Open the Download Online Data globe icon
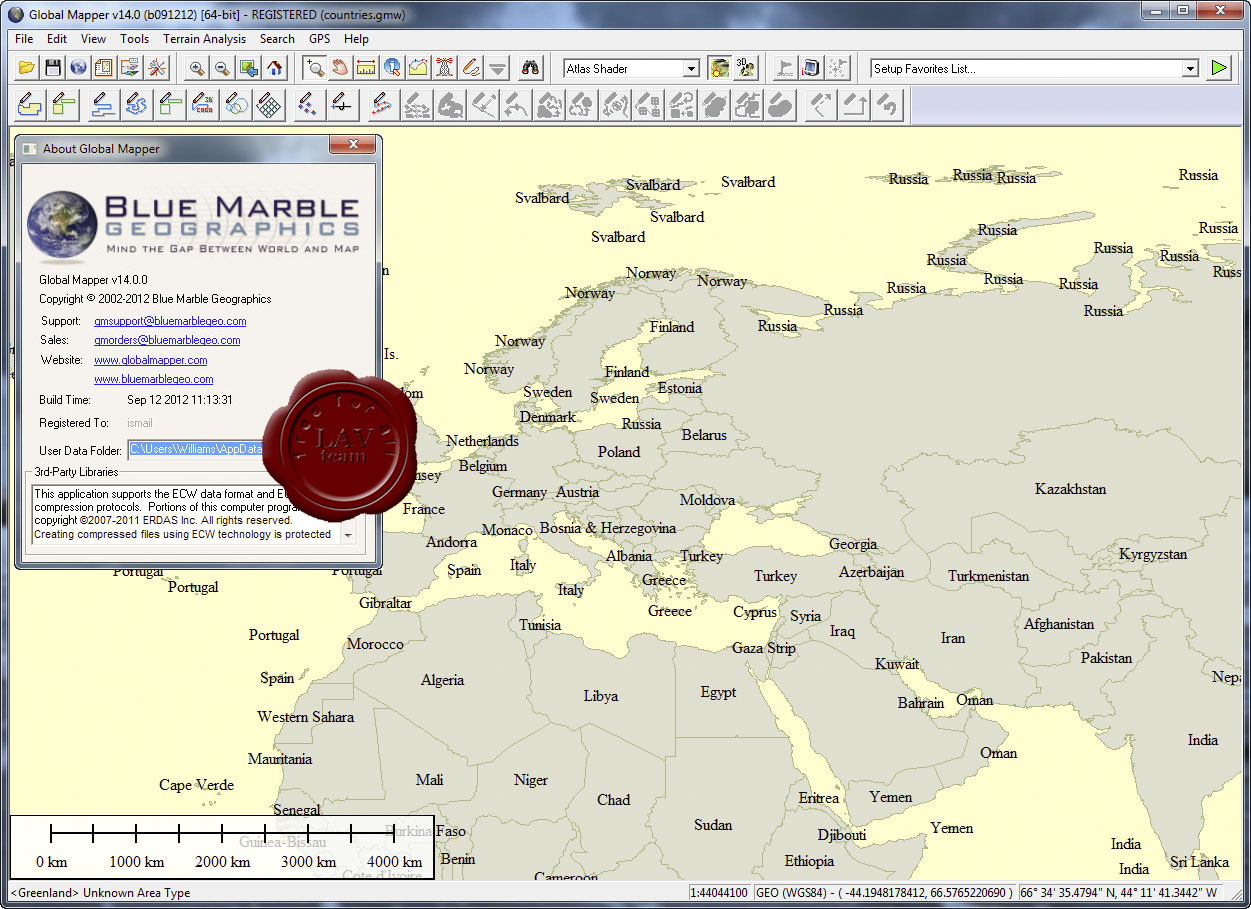Screen dimensions: 1251x909 [x=79, y=69]
